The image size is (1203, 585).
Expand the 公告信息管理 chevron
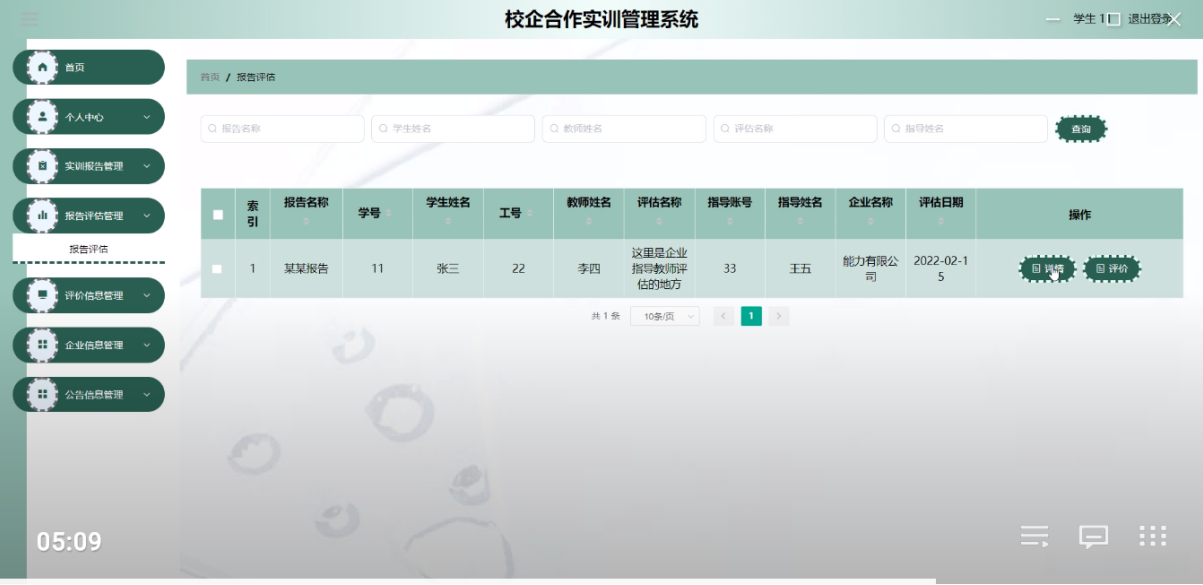147,394
